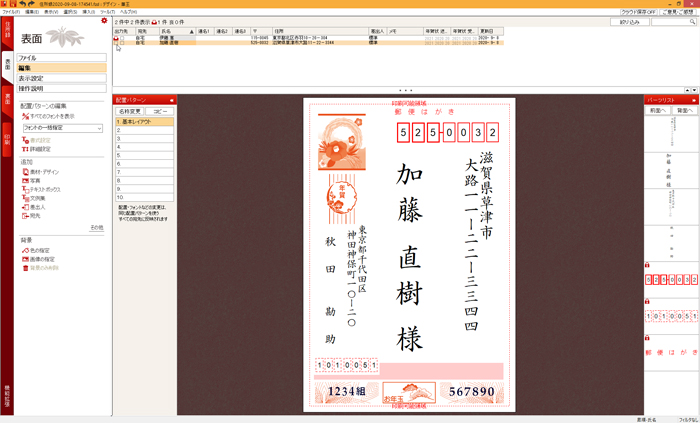Collapse the 配置パターン panel
This screenshot has width=700, height=423.
(x=172, y=100)
